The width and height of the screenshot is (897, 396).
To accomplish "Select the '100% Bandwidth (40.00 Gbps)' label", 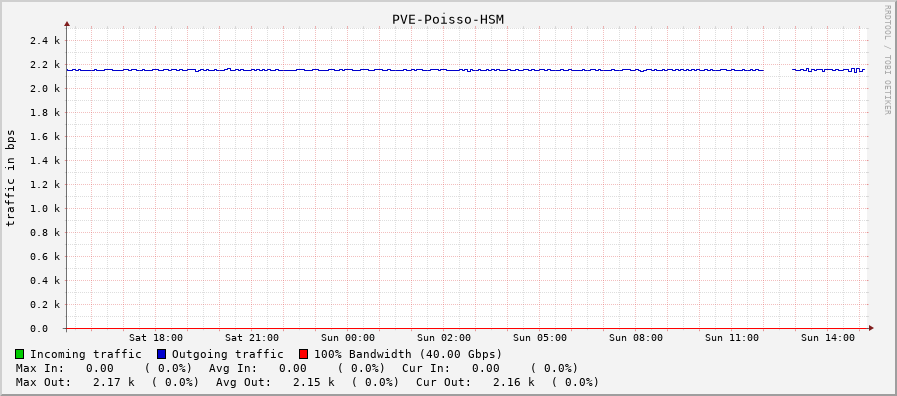I will [408, 354].
